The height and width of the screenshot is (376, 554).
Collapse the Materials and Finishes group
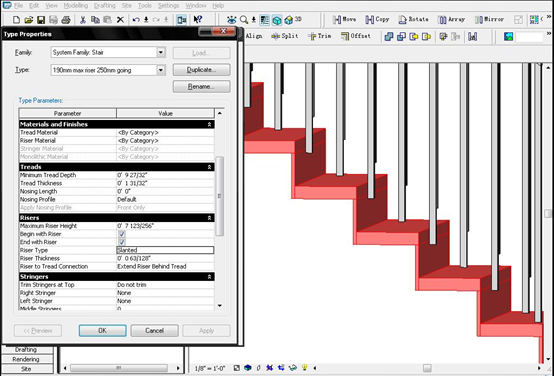pos(210,124)
